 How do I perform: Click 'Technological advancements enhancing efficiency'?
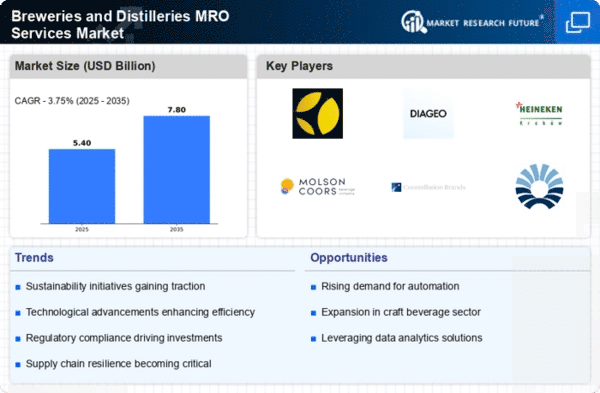click(140, 312)
